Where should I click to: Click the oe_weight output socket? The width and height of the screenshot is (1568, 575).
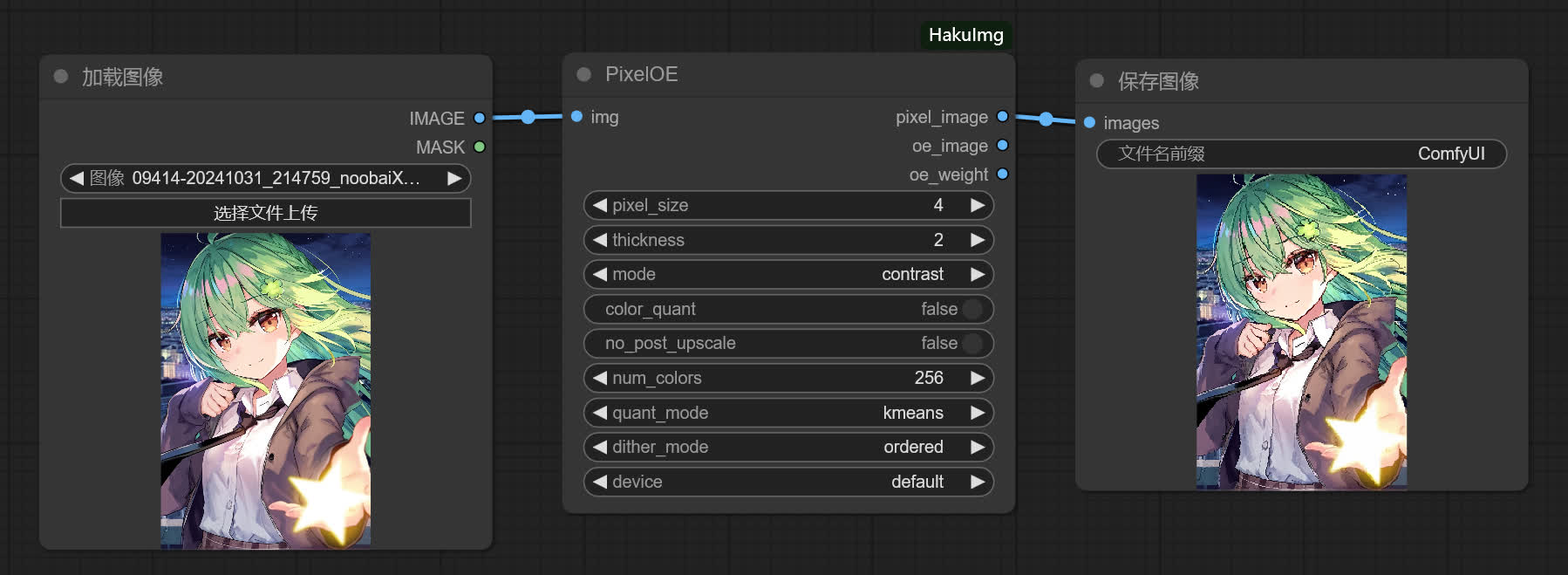1002,174
